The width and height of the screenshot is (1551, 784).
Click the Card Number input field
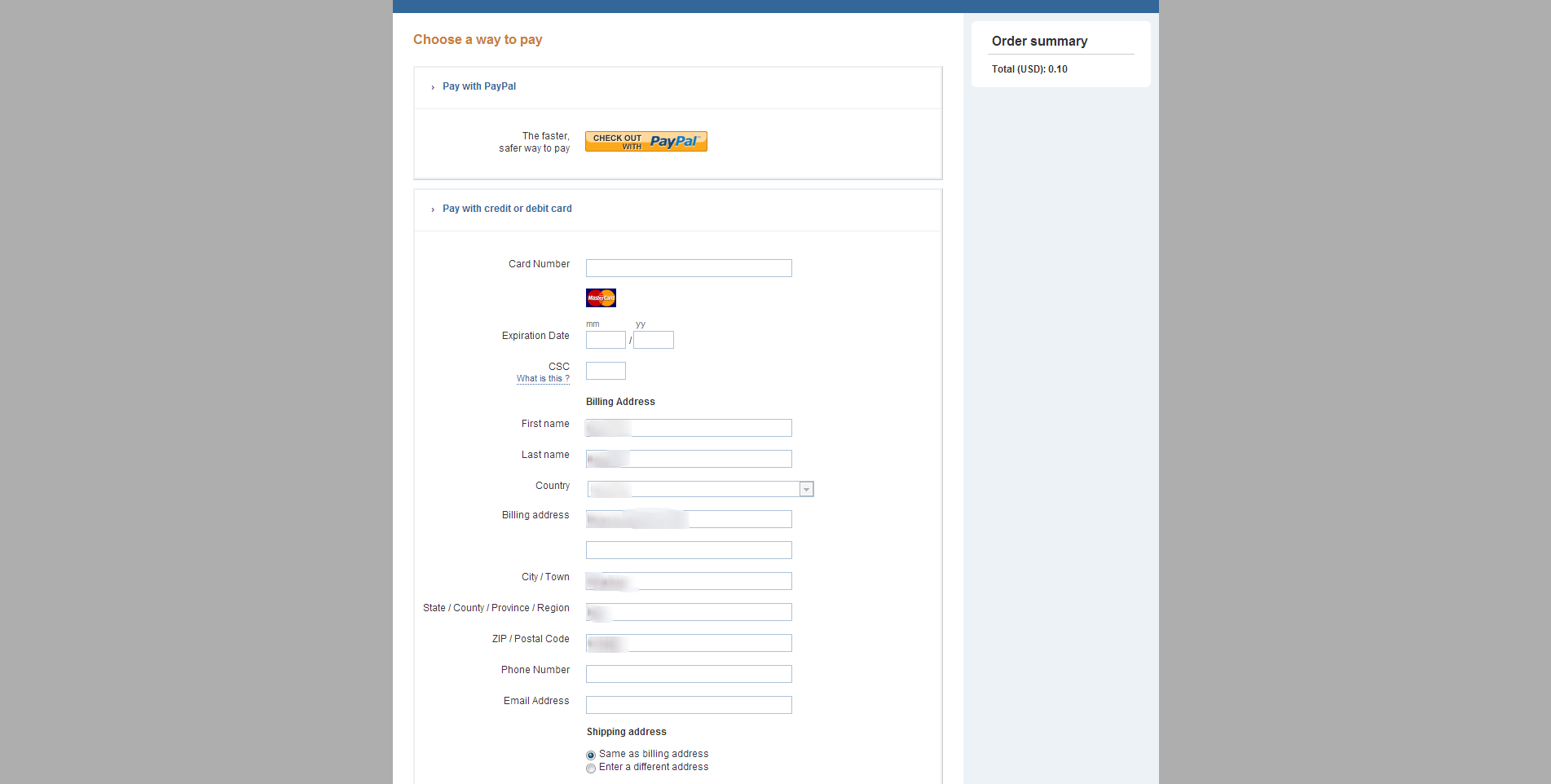689,268
